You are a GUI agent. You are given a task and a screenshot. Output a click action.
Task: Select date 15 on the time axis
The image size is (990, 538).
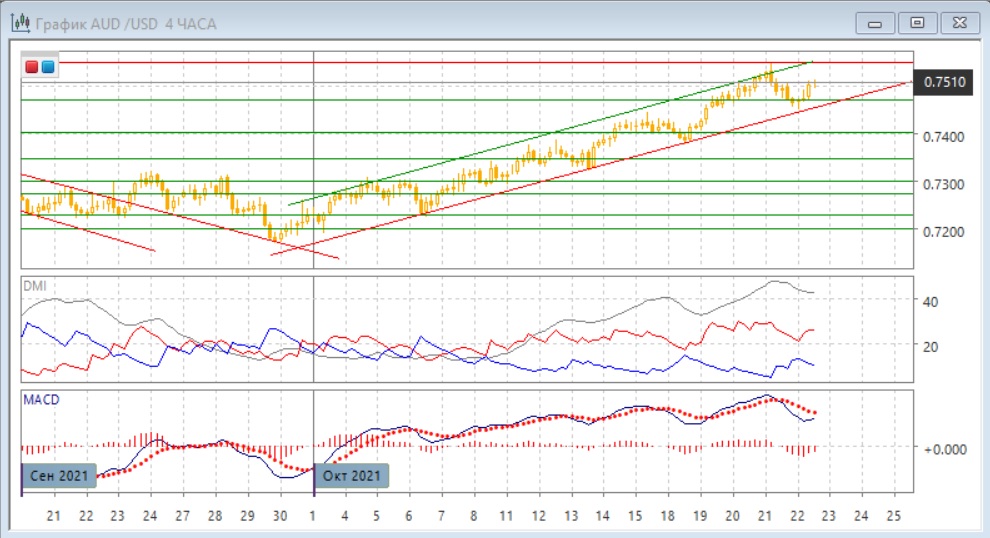[x=635, y=516]
